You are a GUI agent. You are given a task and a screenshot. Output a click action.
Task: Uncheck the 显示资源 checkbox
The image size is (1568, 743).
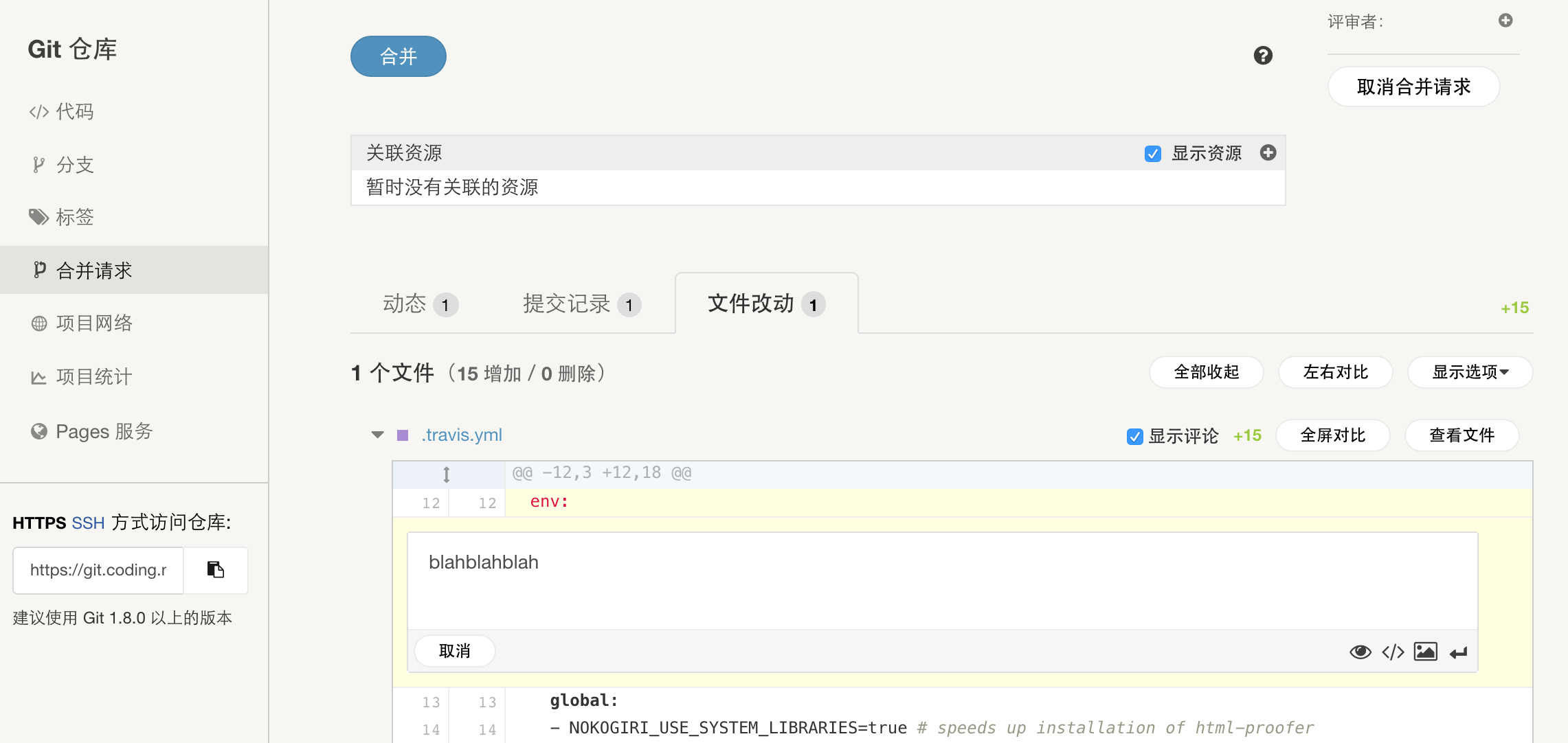(x=1152, y=154)
